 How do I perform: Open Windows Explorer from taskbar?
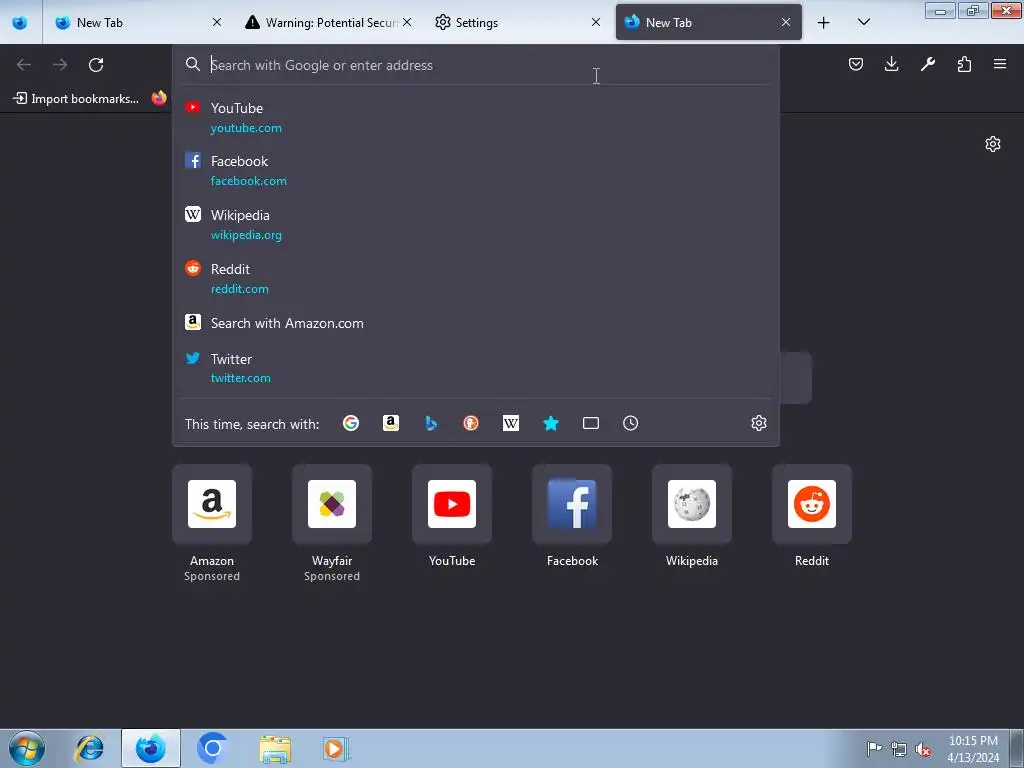click(x=275, y=748)
